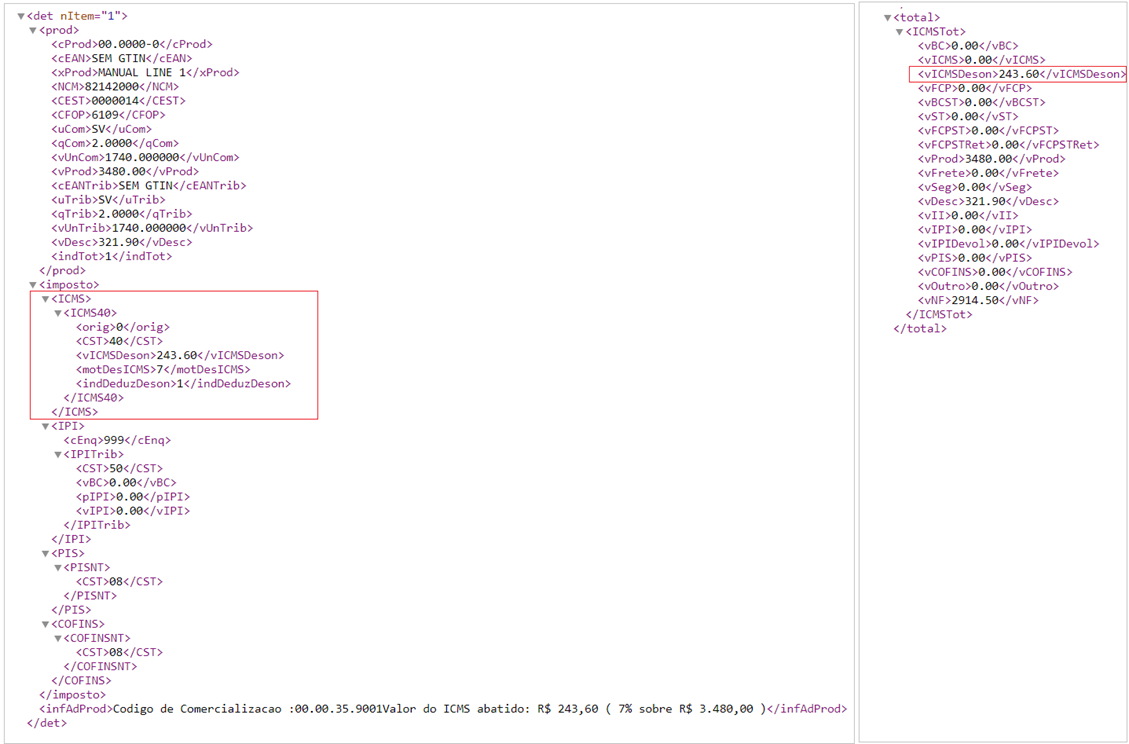This screenshot has width=1129, height=744.
Task: Collapse the PIS node
Action: click(45, 553)
